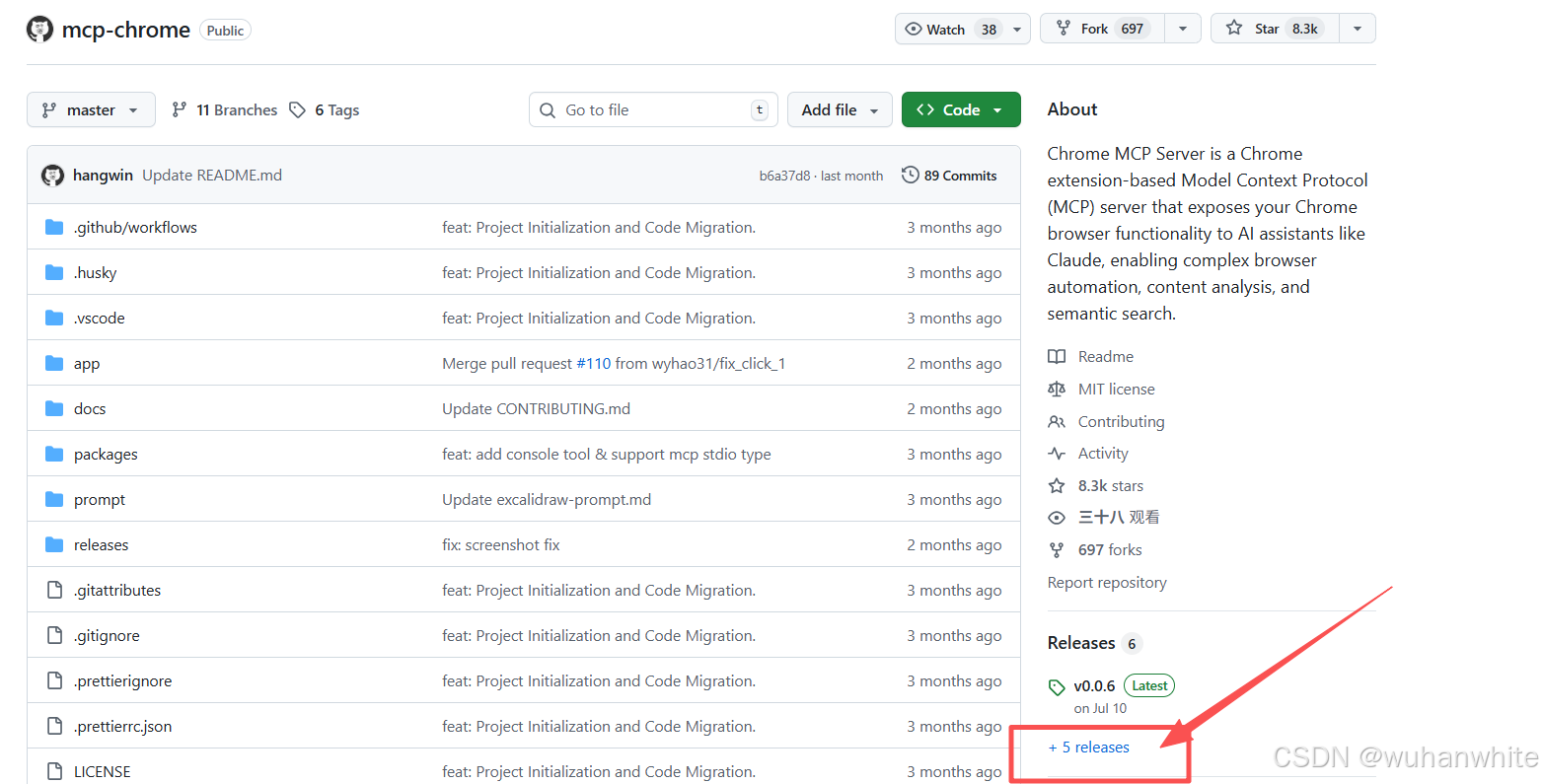Click the Contributing people icon
This screenshot has height=784, width=1543.
1057,421
